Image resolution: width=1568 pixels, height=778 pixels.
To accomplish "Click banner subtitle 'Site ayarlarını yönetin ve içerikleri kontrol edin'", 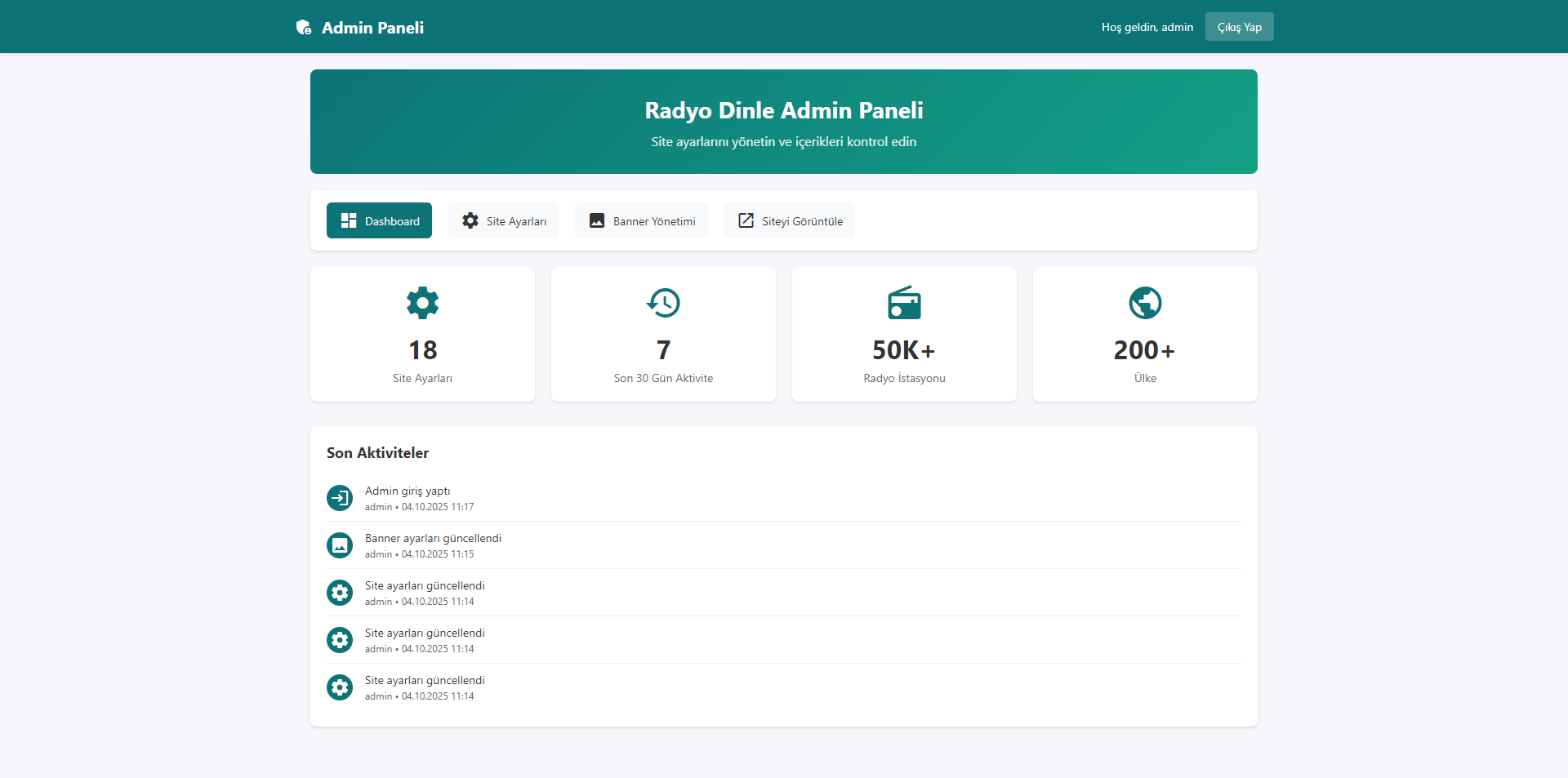I will pos(784,142).
